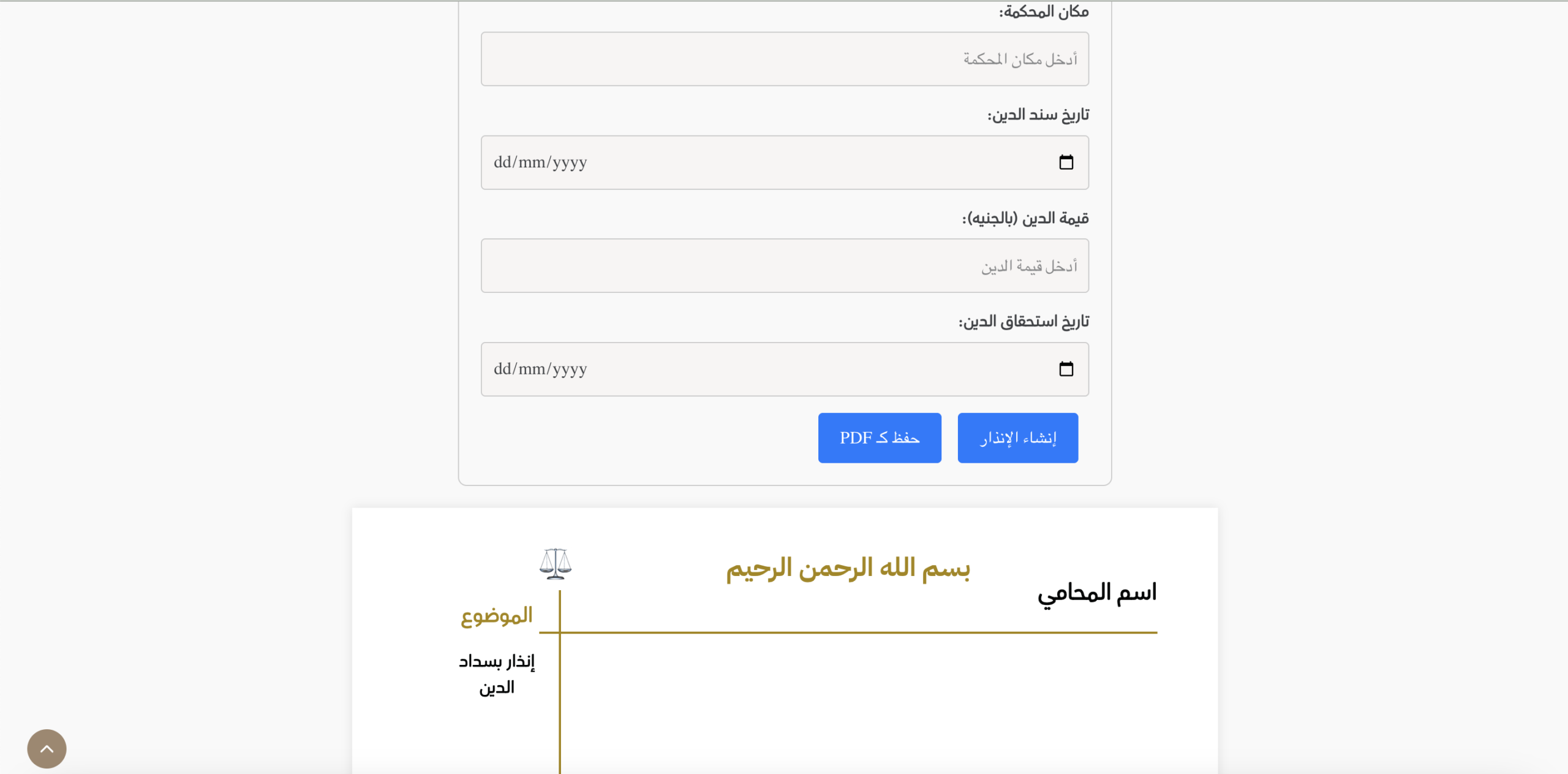
Task: Click the scroll-to-top arrow button
Action: (x=47, y=748)
